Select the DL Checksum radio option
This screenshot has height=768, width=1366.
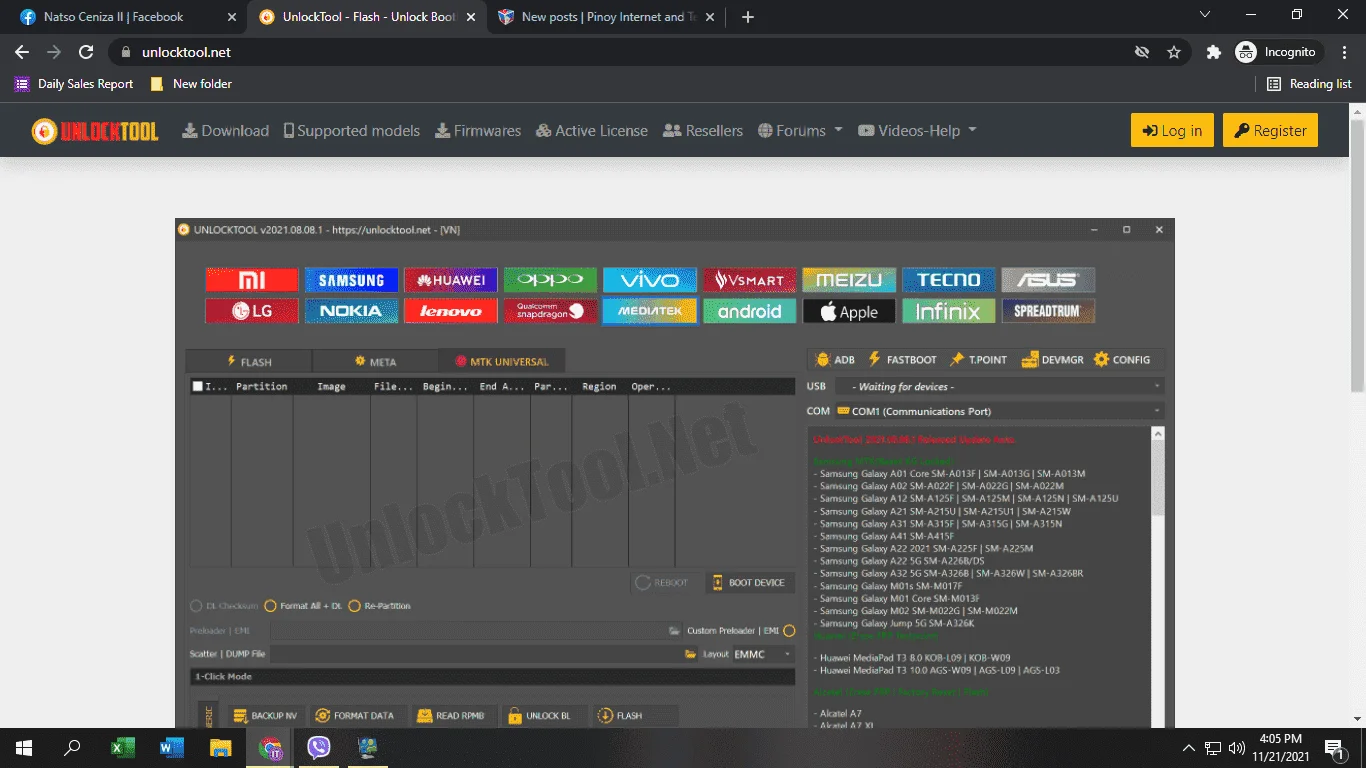(x=225, y=606)
